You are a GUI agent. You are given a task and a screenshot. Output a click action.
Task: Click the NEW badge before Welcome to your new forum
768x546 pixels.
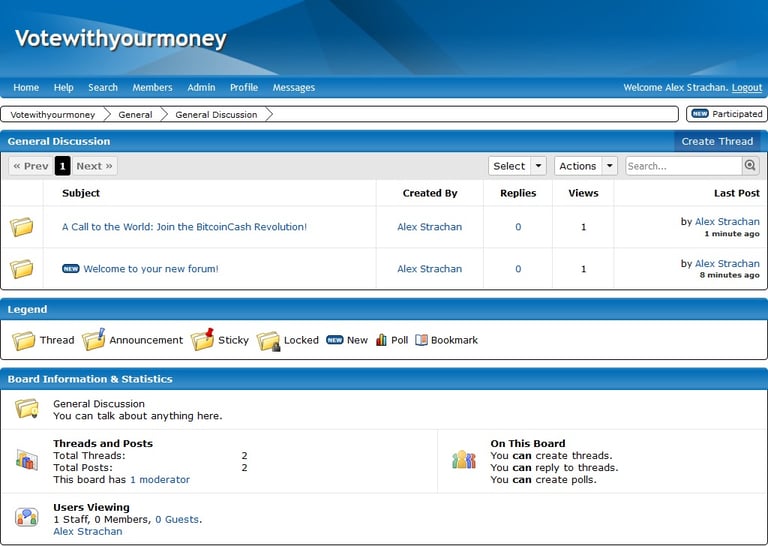coord(71,268)
